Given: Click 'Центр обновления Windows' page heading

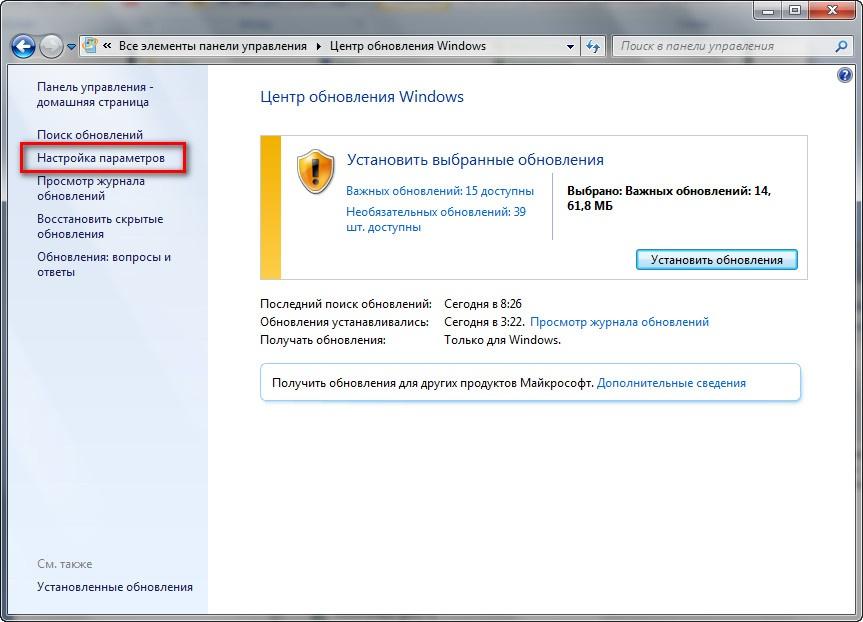Looking at the screenshot, I should [x=362, y=97].
